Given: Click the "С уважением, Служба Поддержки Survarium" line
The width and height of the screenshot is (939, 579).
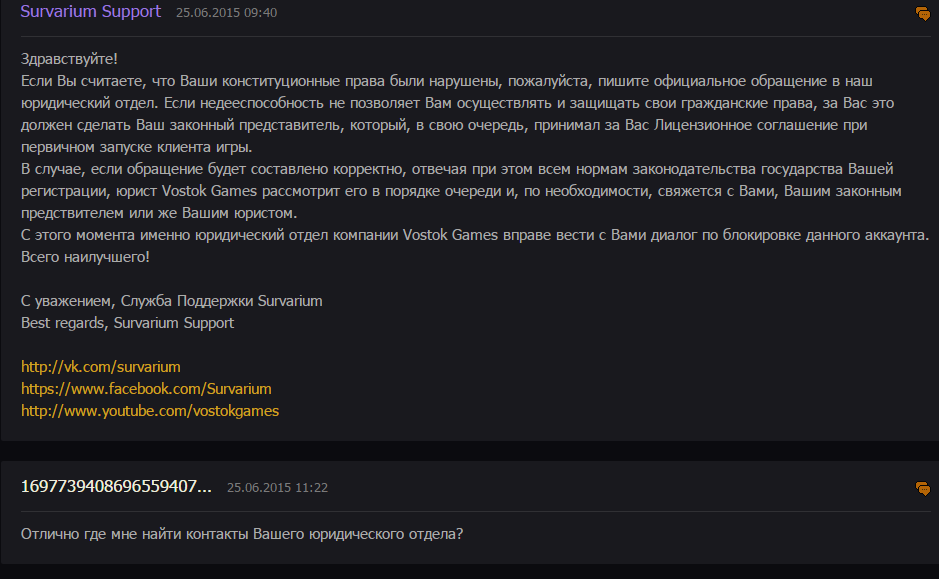Looking at the screenshot, I should click(171, 301).
